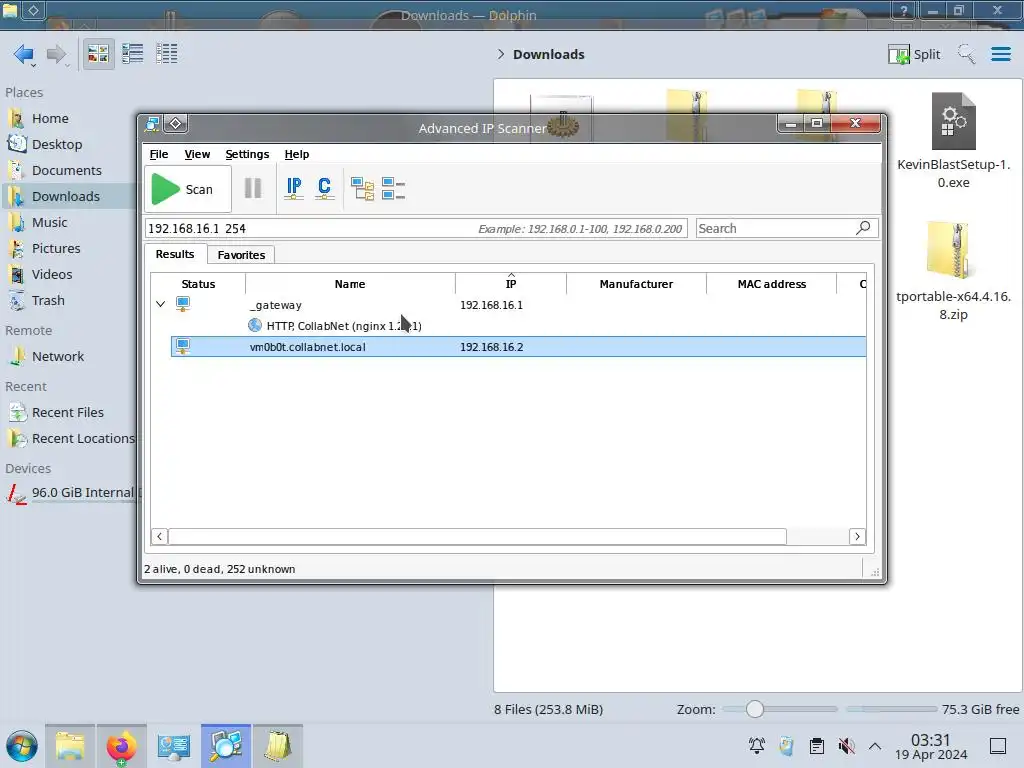Go forward in Dolphin
This screenshot has height=768, width=1024.
[x=57, y=54]
